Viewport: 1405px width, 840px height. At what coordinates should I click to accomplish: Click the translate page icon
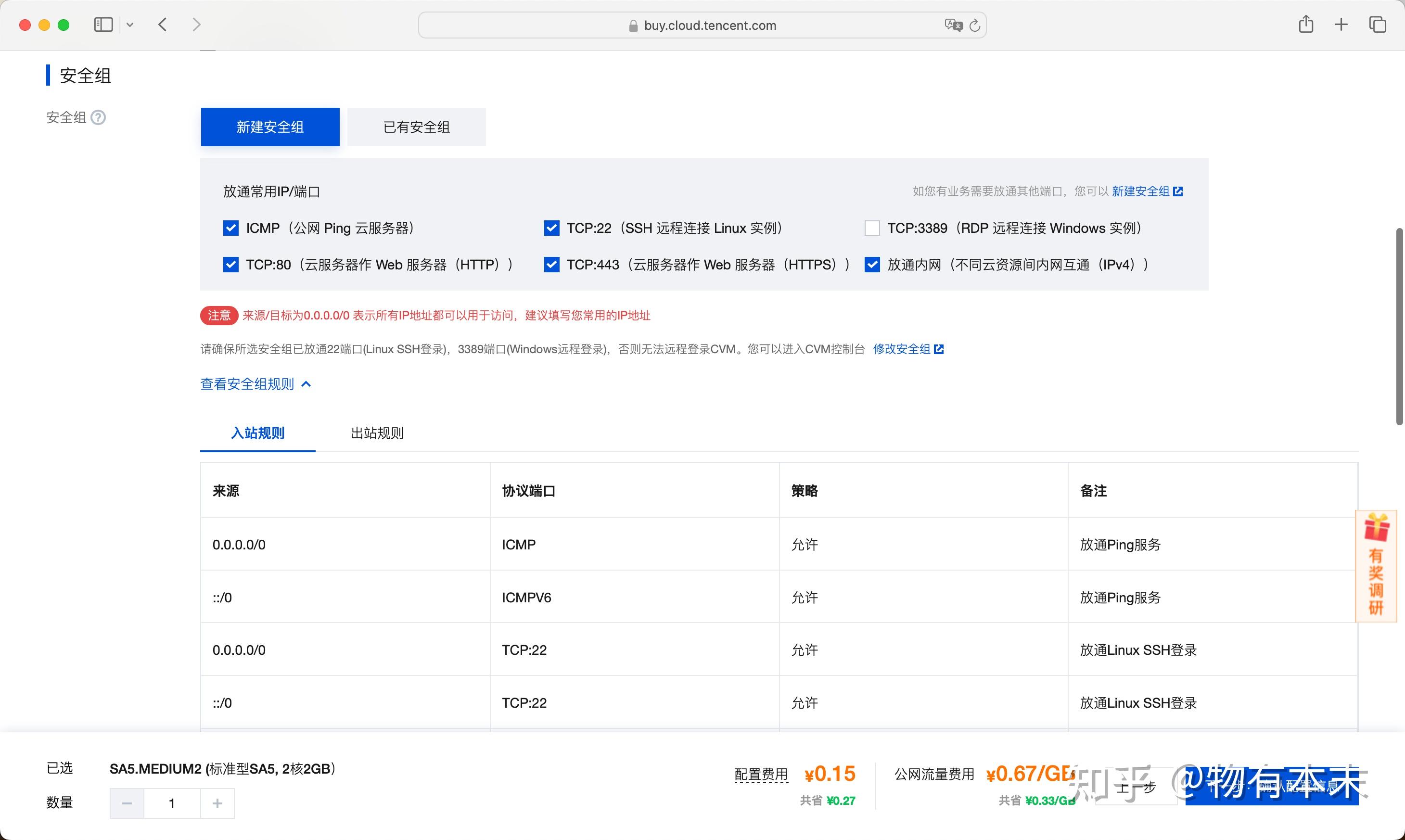pyautogui.click(x=953, y=25)
